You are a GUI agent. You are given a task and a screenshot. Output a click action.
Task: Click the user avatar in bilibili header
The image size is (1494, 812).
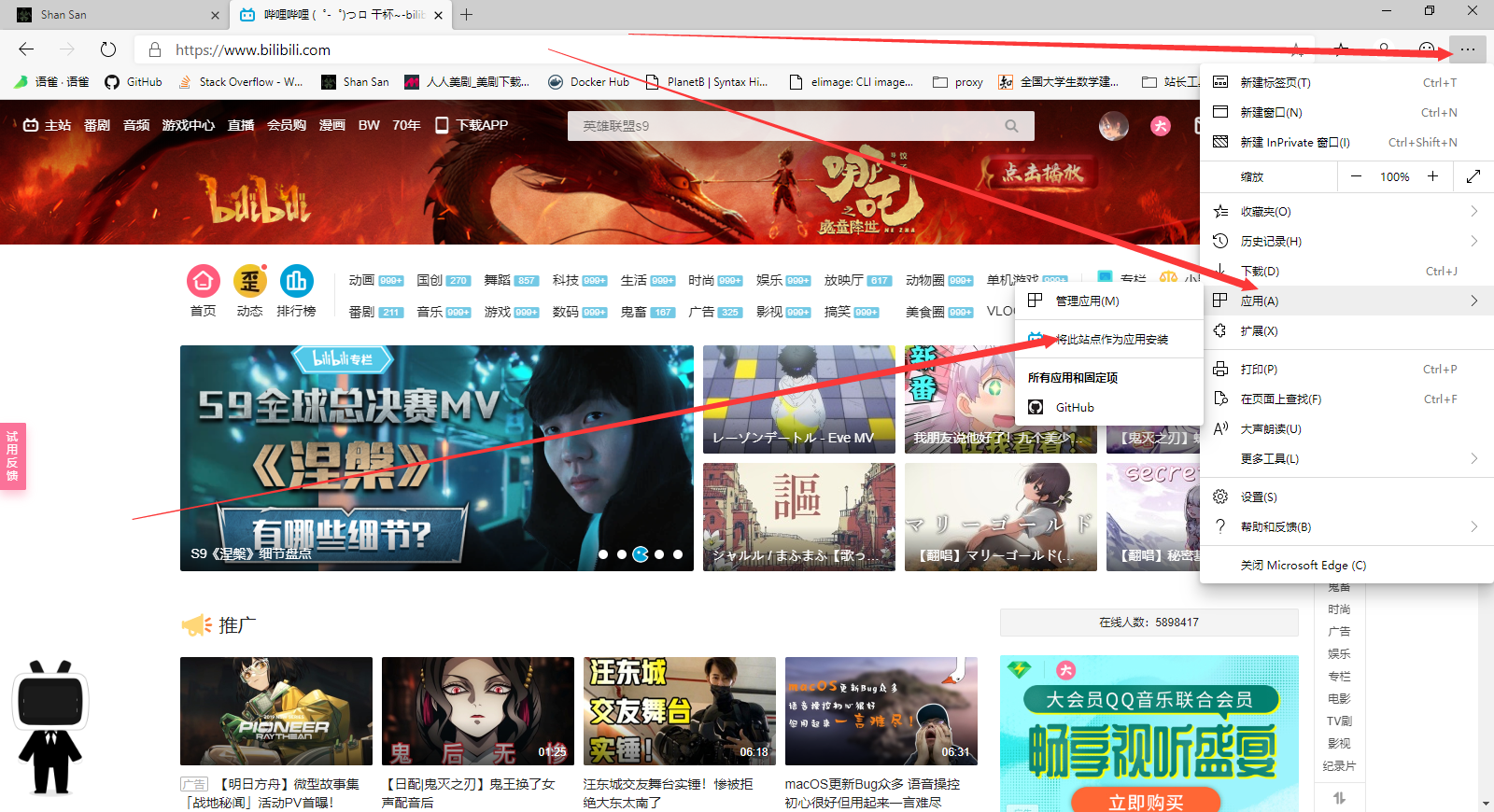(x=1113, y=126)
